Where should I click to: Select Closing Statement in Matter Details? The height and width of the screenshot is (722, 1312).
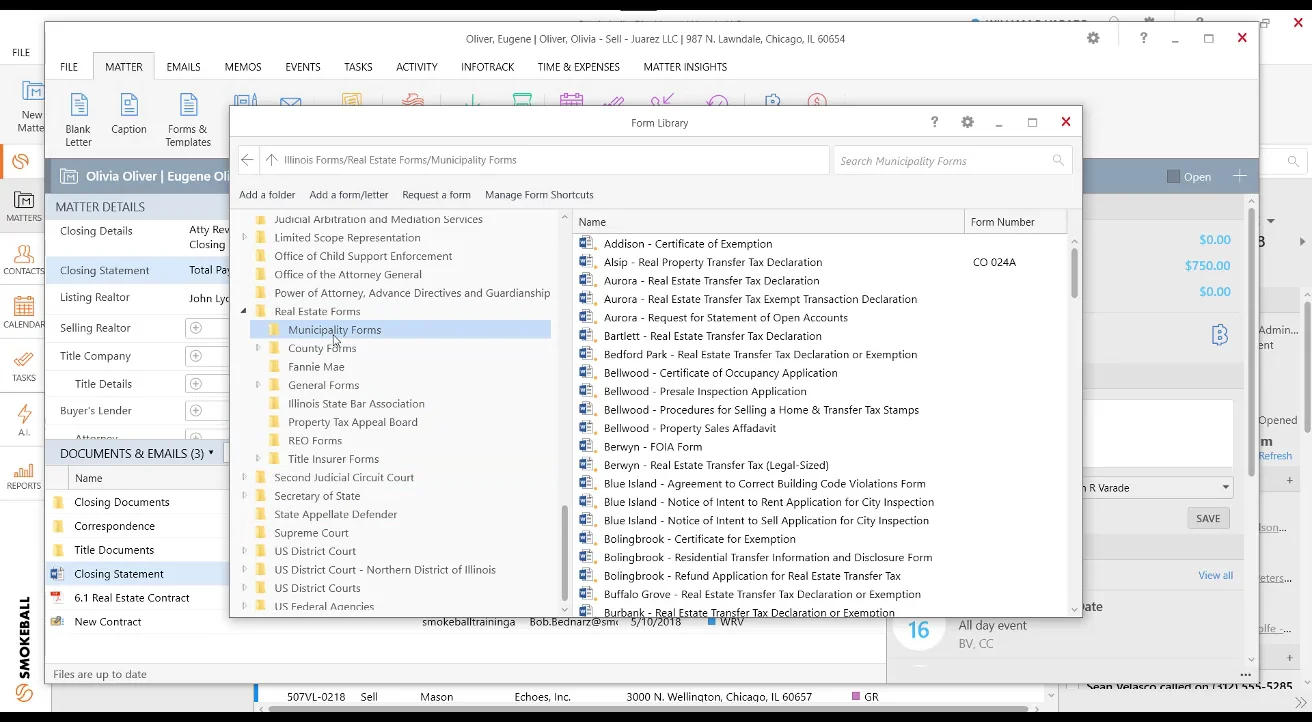pyautogui.click(x=105, y=270)
